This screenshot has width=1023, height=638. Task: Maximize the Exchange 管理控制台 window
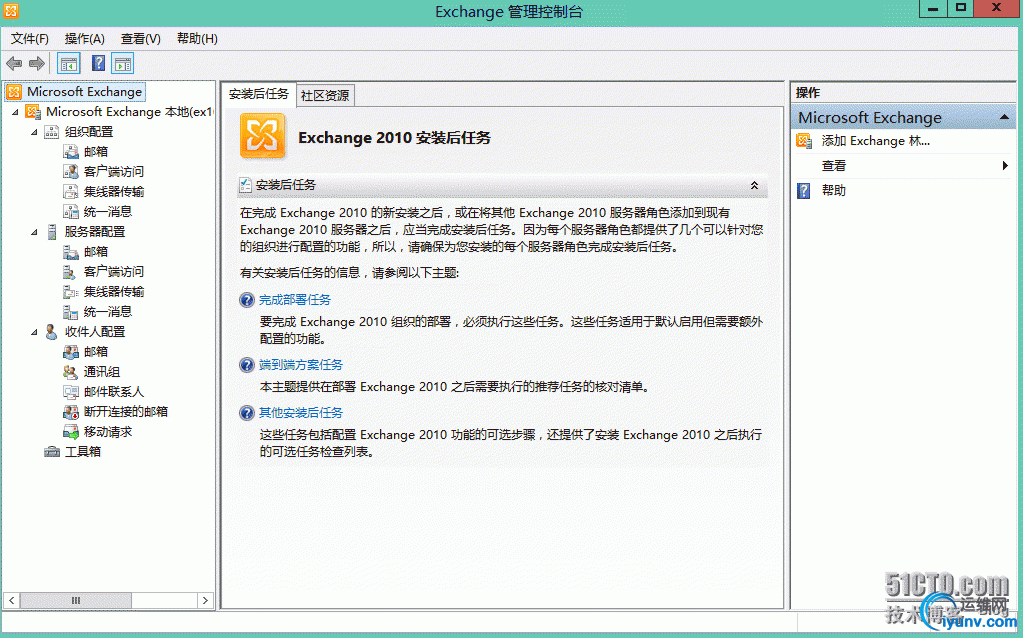[x=960, y=8]
